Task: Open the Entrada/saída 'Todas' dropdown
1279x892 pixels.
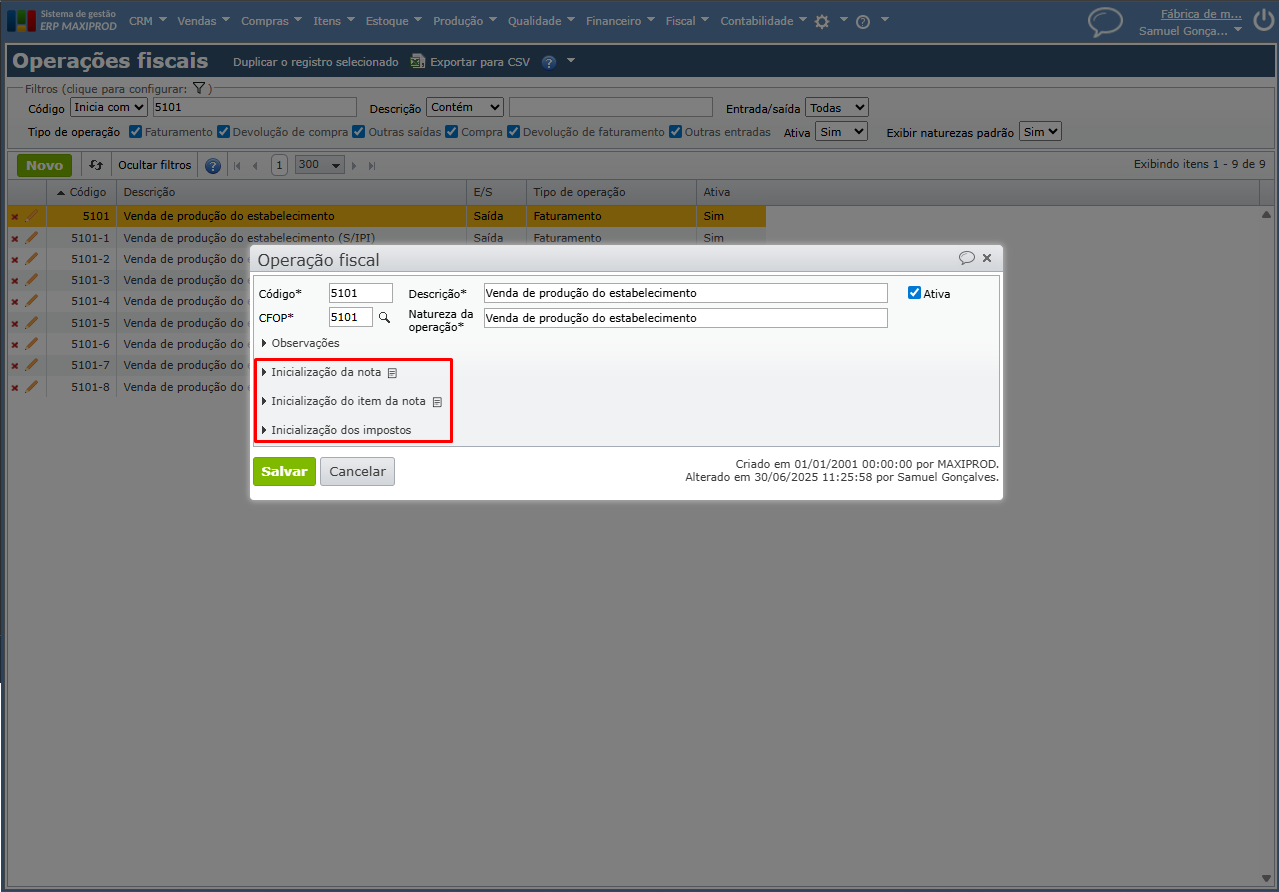Action: tap(837, 107)
